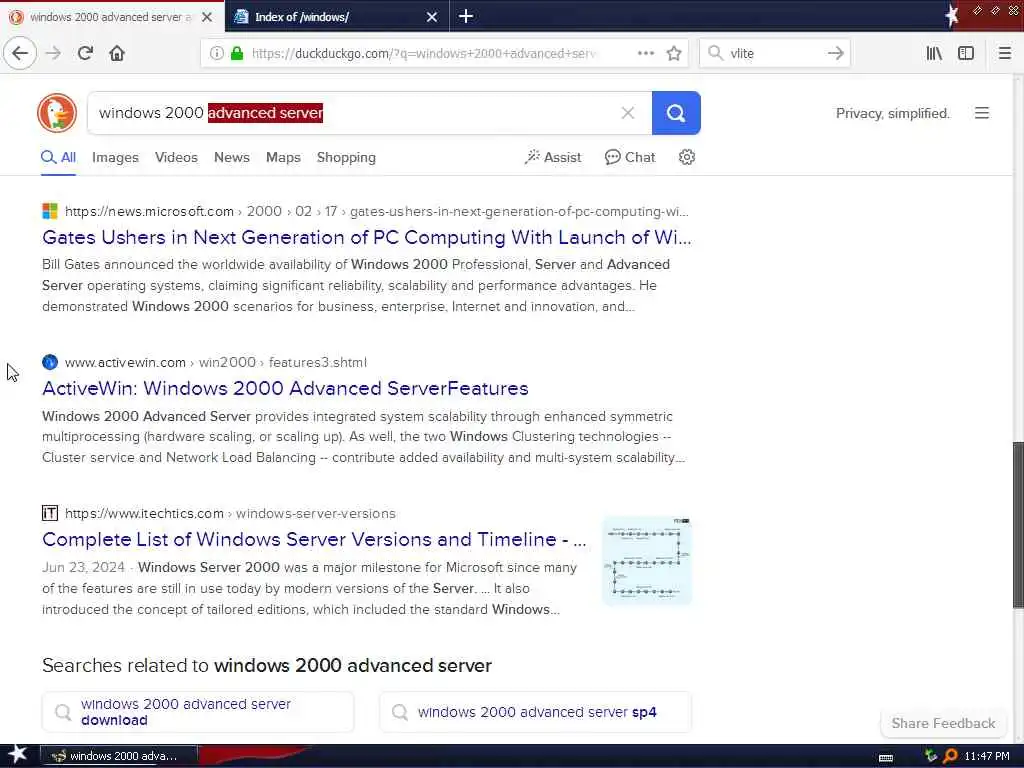1024x768 pixels.
Task: Toggle the sidebar view icon
Action: point(966,53)
